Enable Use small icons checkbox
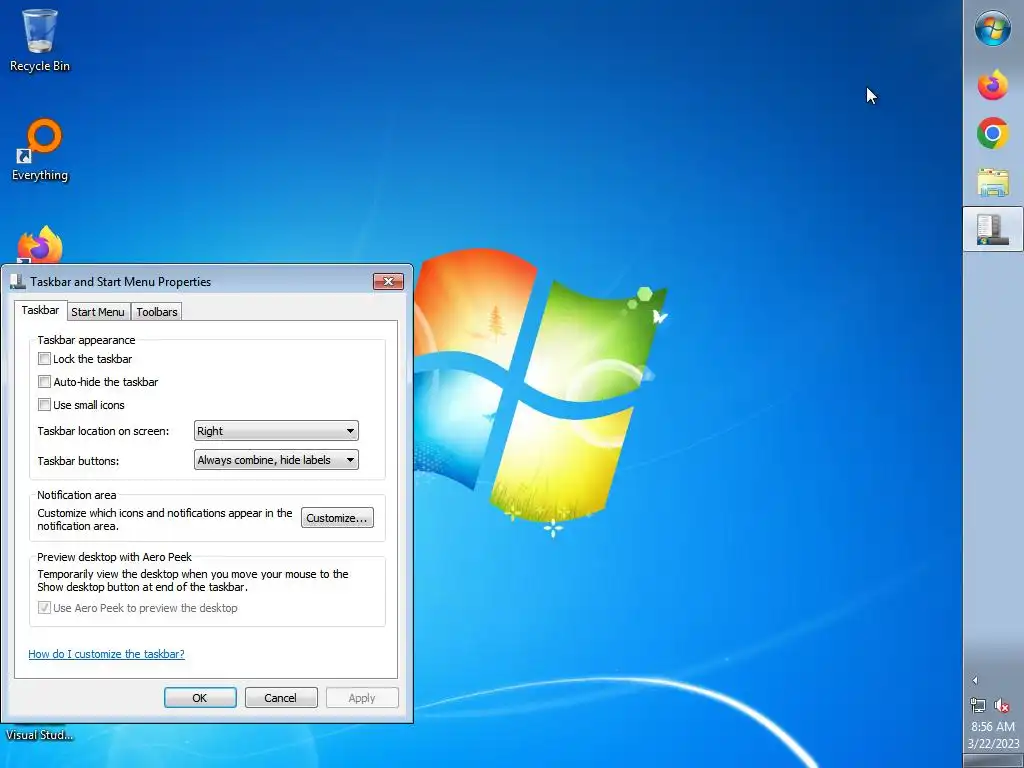Image resolution: width=1024 pixels, height=768 pixels. [44, 405]
